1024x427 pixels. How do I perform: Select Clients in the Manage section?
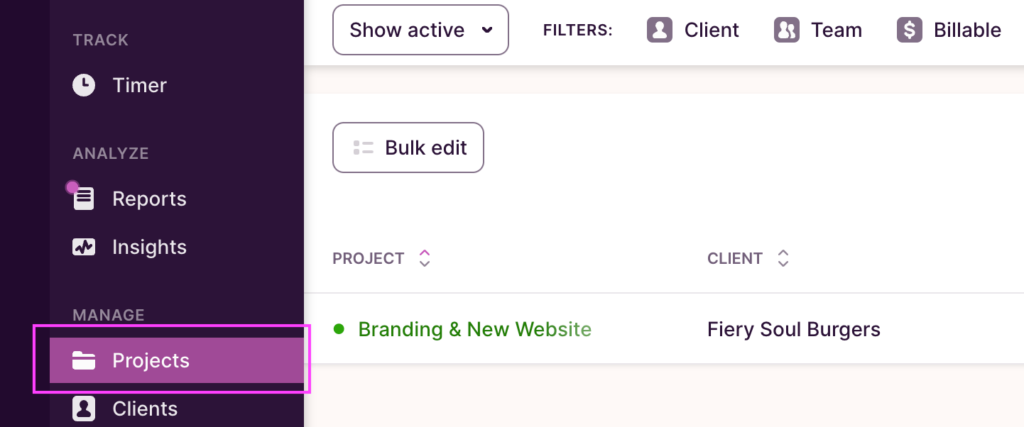coord(145,409)
